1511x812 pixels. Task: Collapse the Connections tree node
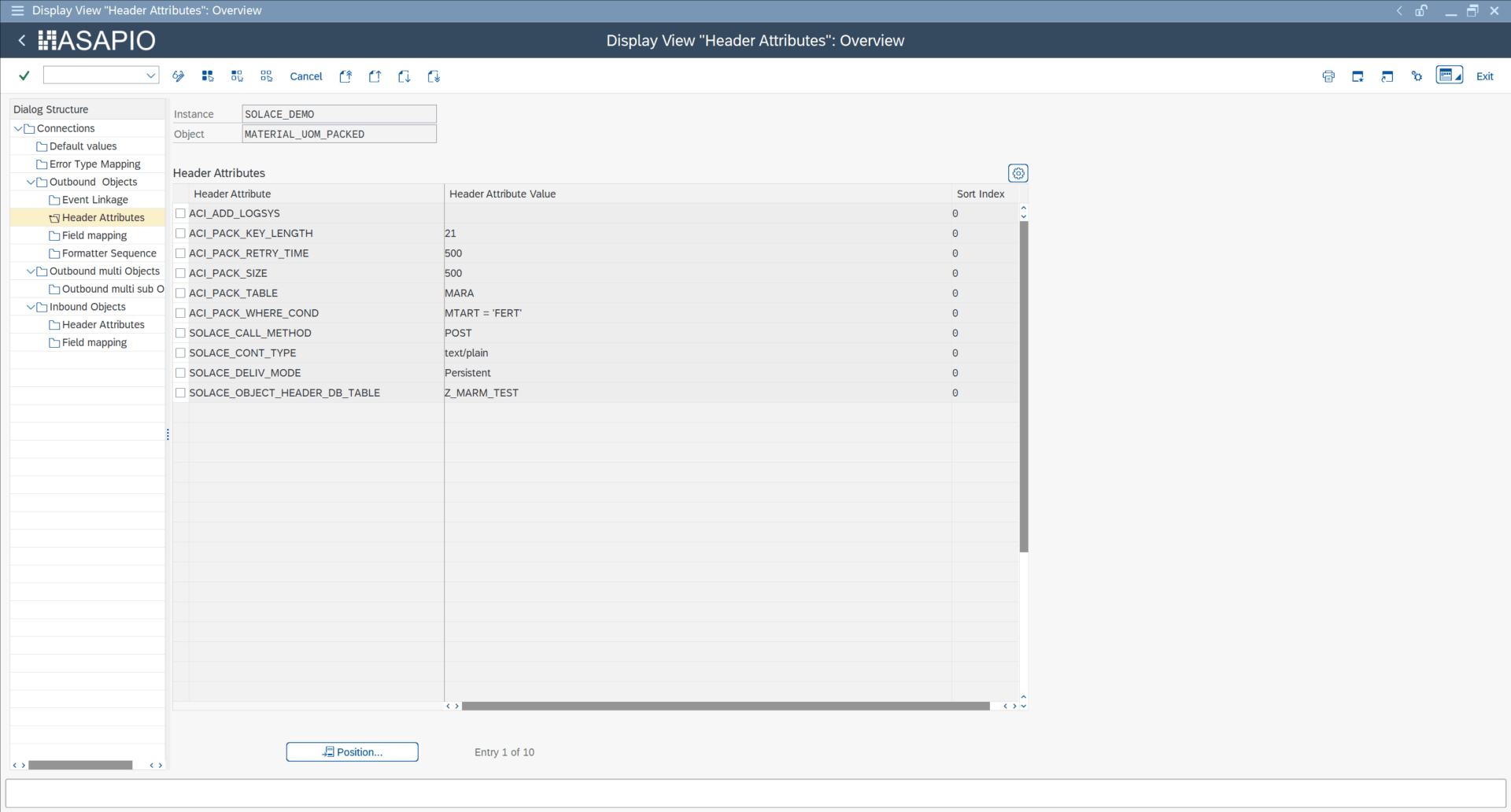pos(18,128)
